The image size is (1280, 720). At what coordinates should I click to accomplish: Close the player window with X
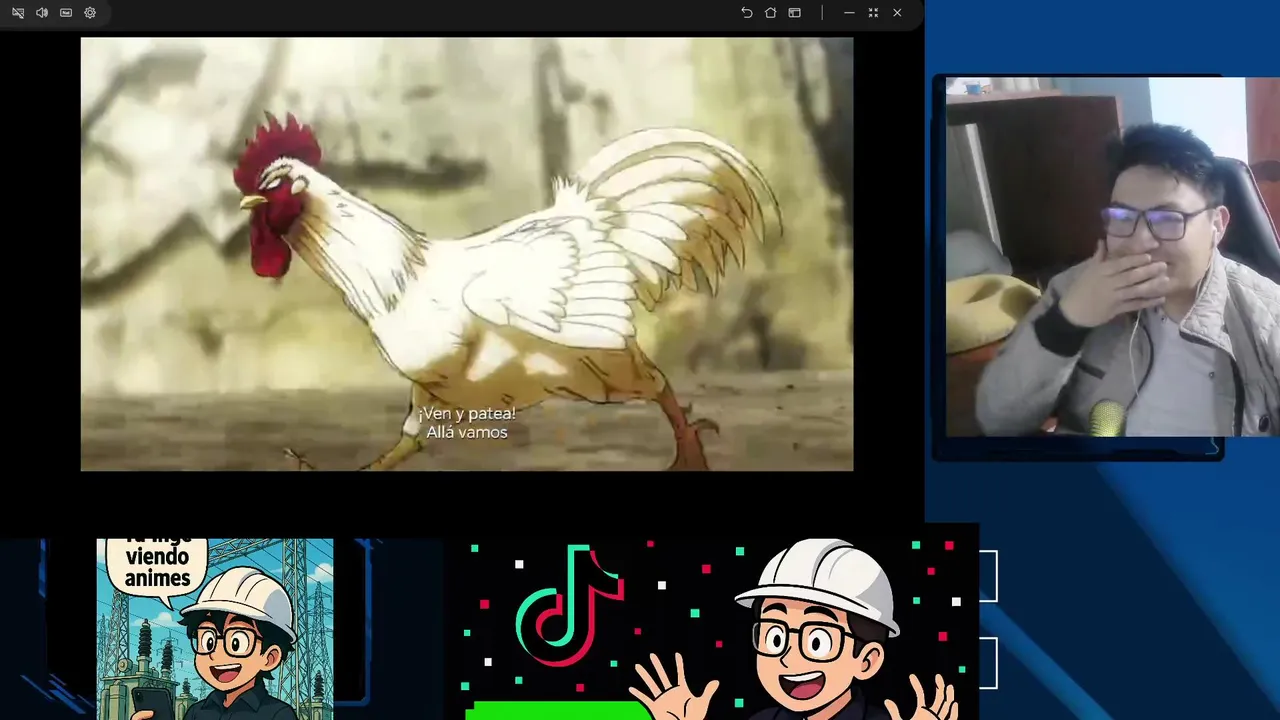click(897, 13)
